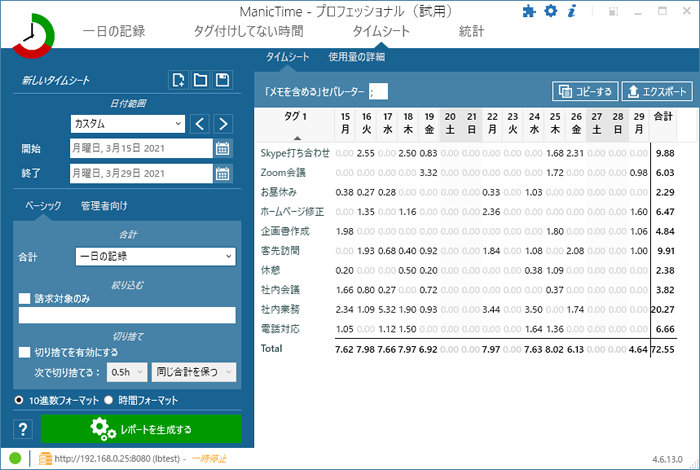Open the 0.5h rounding dropdown
The width and height of the screenshot is (700, 470).
[127, 372]
